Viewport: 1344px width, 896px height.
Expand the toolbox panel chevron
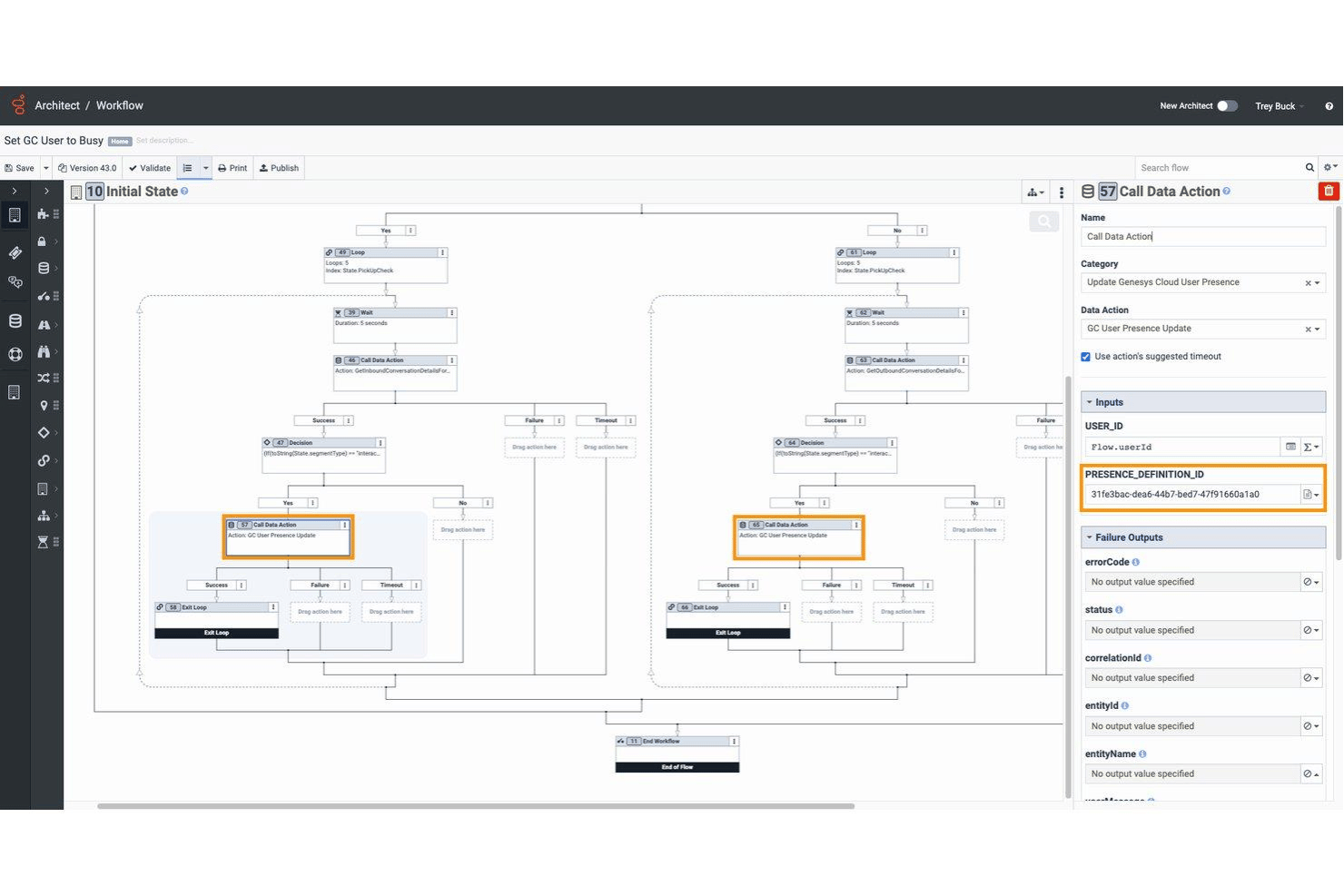pyautogui.click(x=46, y=192)
